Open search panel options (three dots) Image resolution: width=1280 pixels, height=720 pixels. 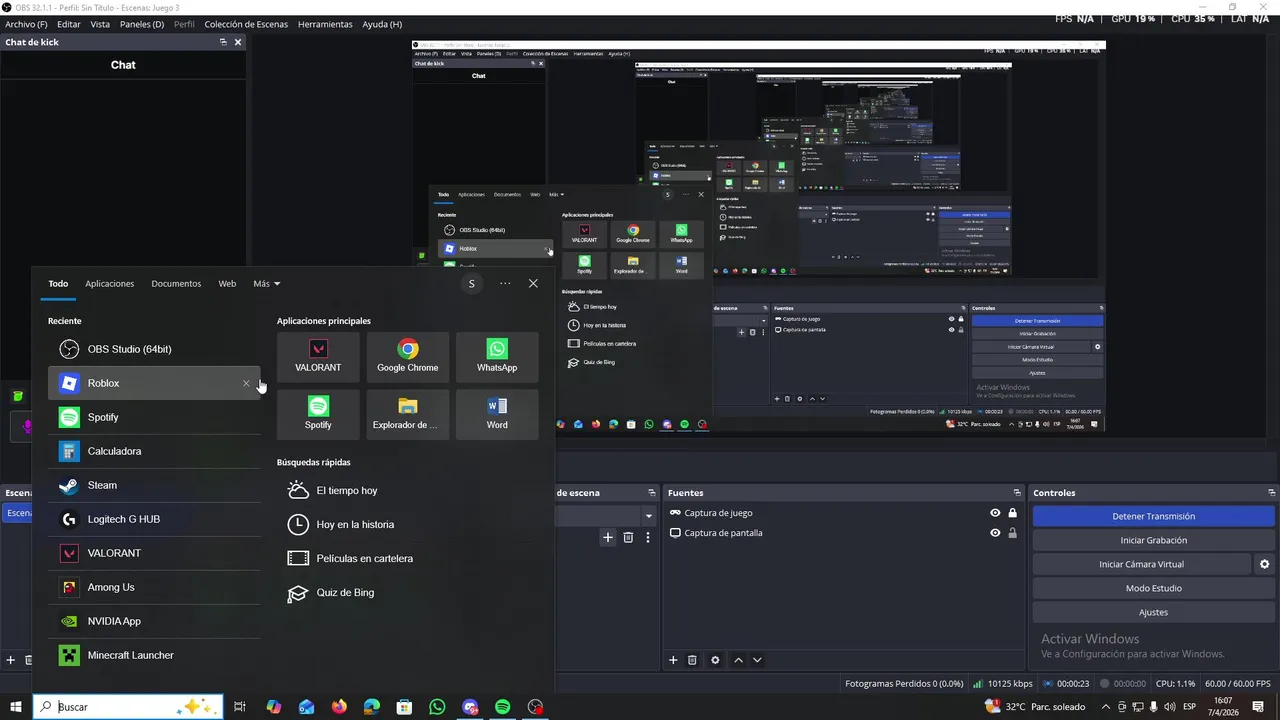[x=505, y=284]
